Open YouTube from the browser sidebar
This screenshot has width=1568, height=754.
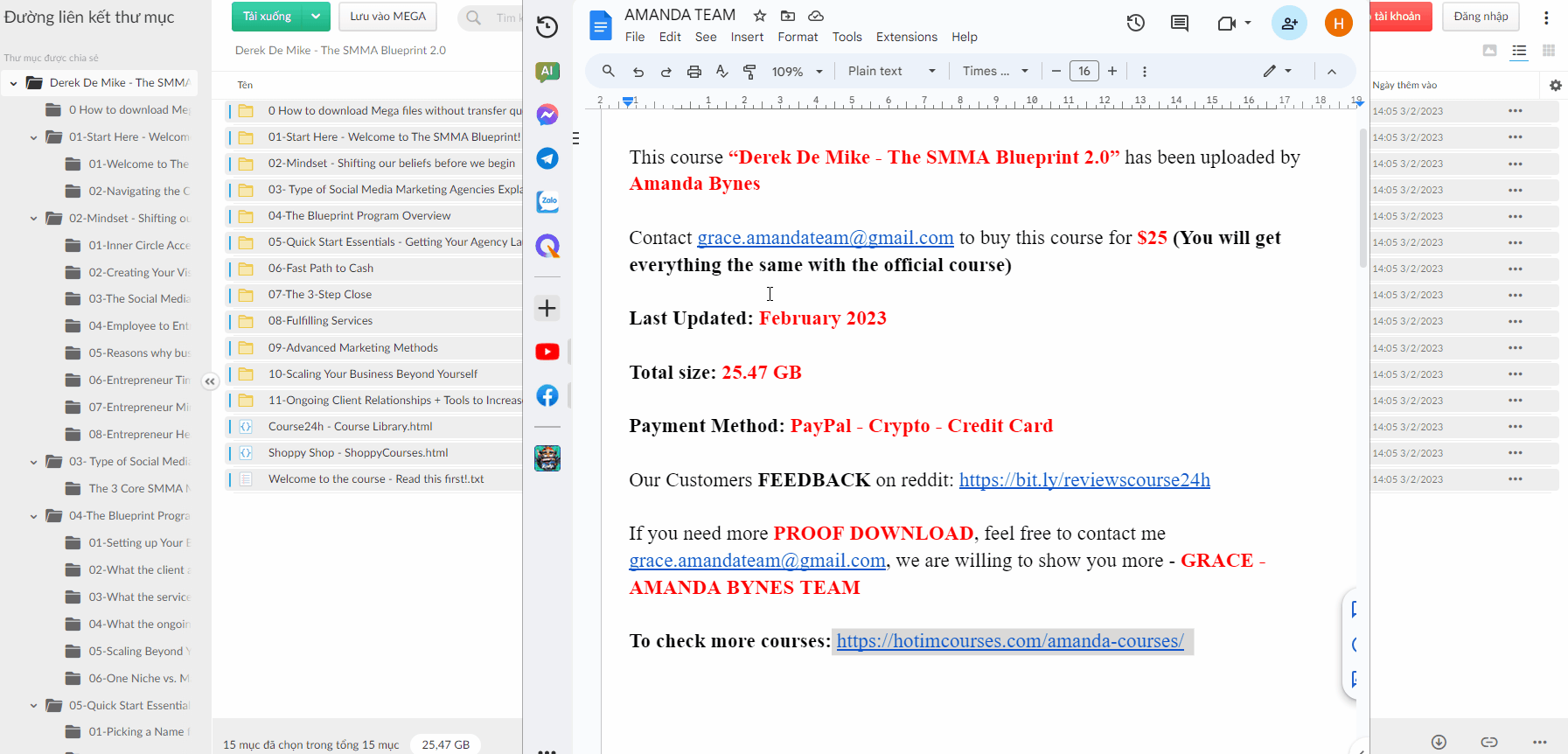coord(547,352)
